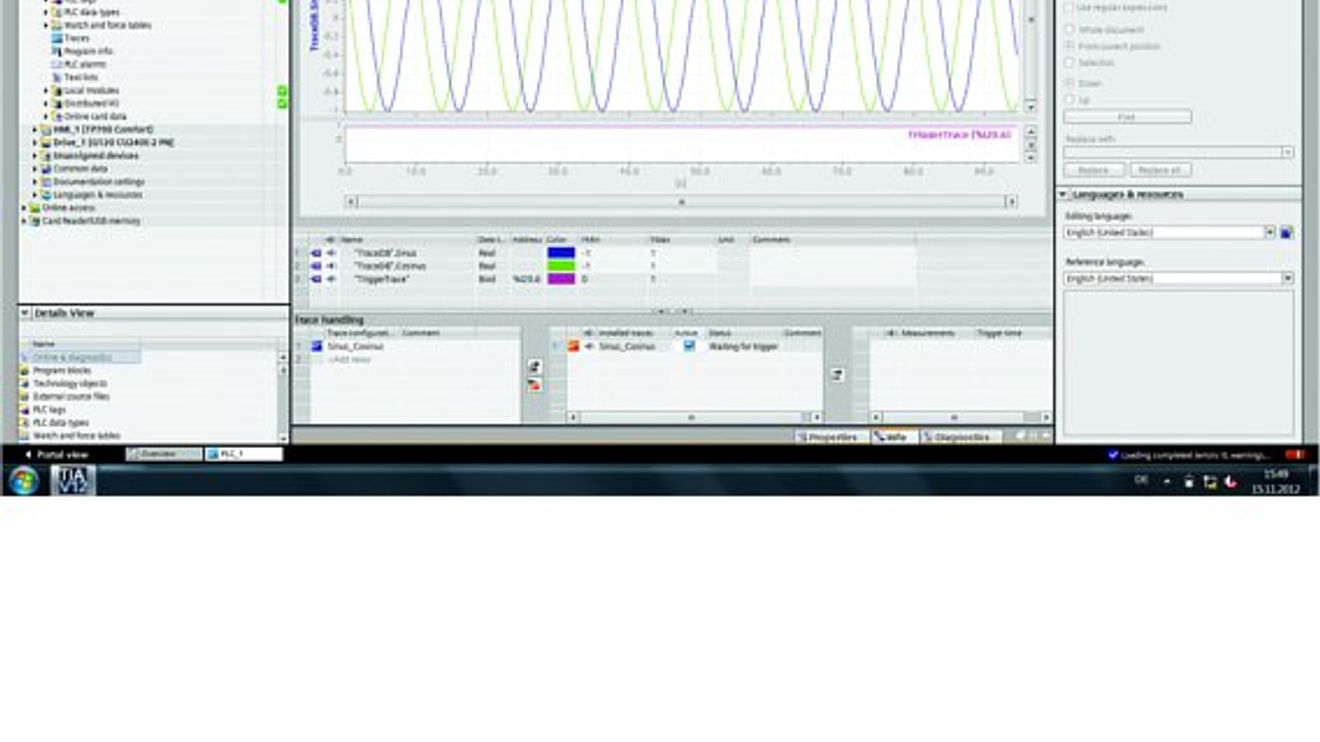Select the Languages & resources tree icon
This screenshot has height=742, width=1320.
click(46, 195)
